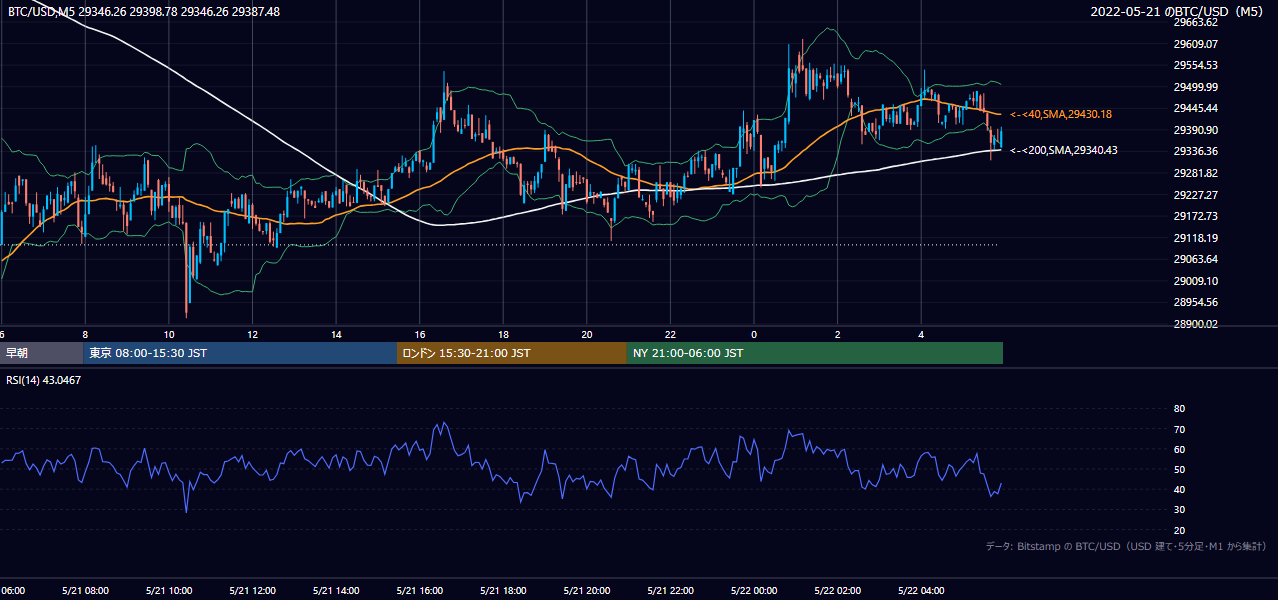Click the data source note Bitstamp の BTC/USD
The width and height of the screenshot is (1278, 600).
coord(1126,546)
